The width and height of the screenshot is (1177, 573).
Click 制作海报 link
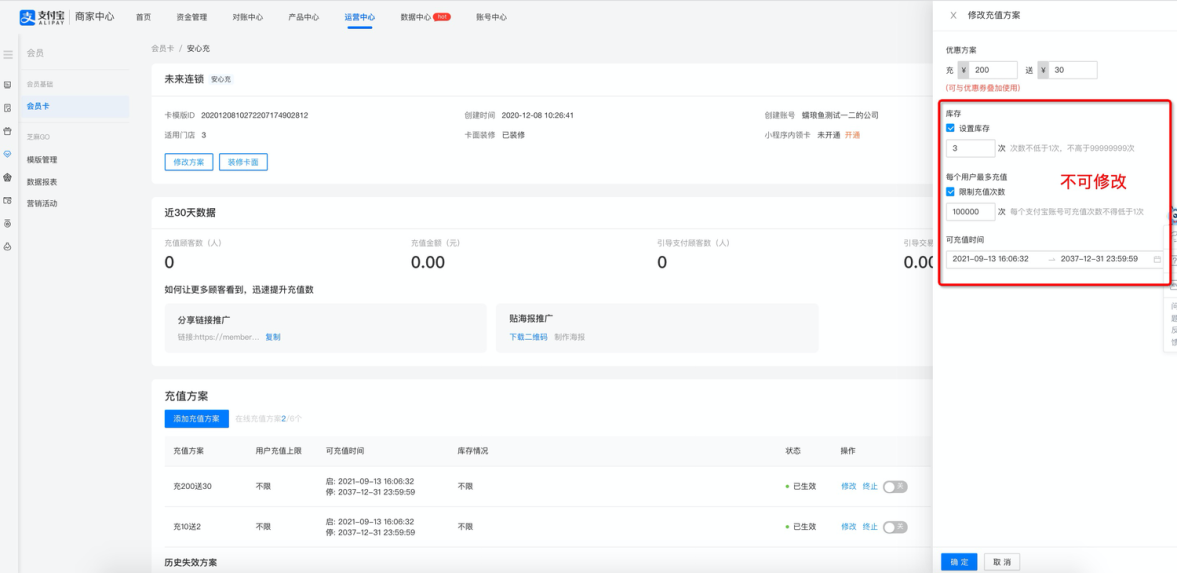tap(570, 337)
